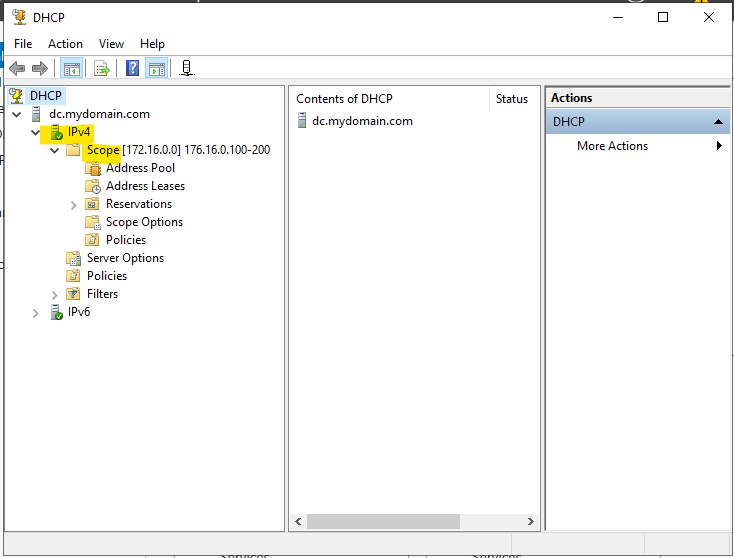Image resolution: width=734 pixels, height=558 pixels.
Task: Select the Filters icon in tree
Action: click(x=73, y=294)
